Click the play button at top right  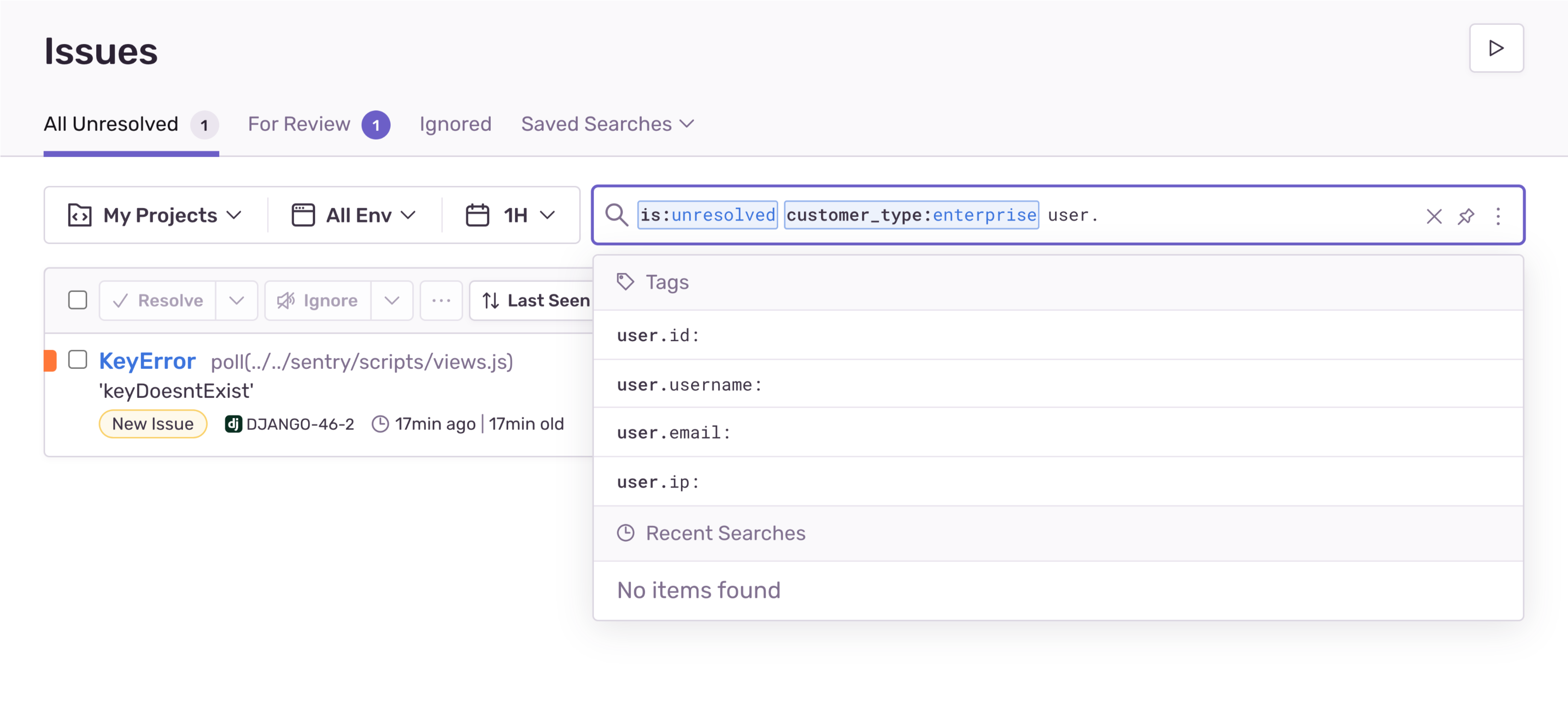(1496, 48)
